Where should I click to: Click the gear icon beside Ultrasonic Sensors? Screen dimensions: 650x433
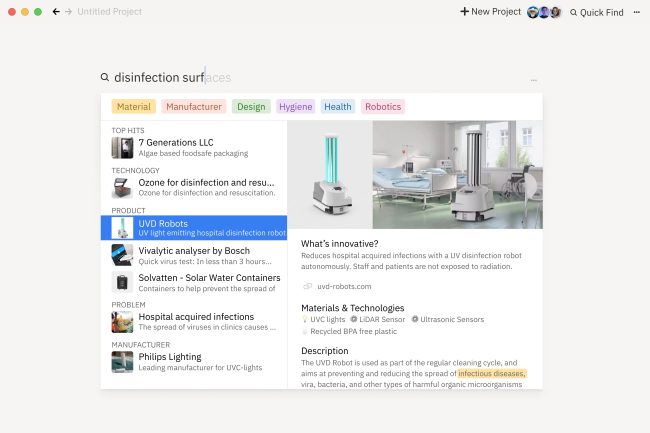[x=415, y=319]
